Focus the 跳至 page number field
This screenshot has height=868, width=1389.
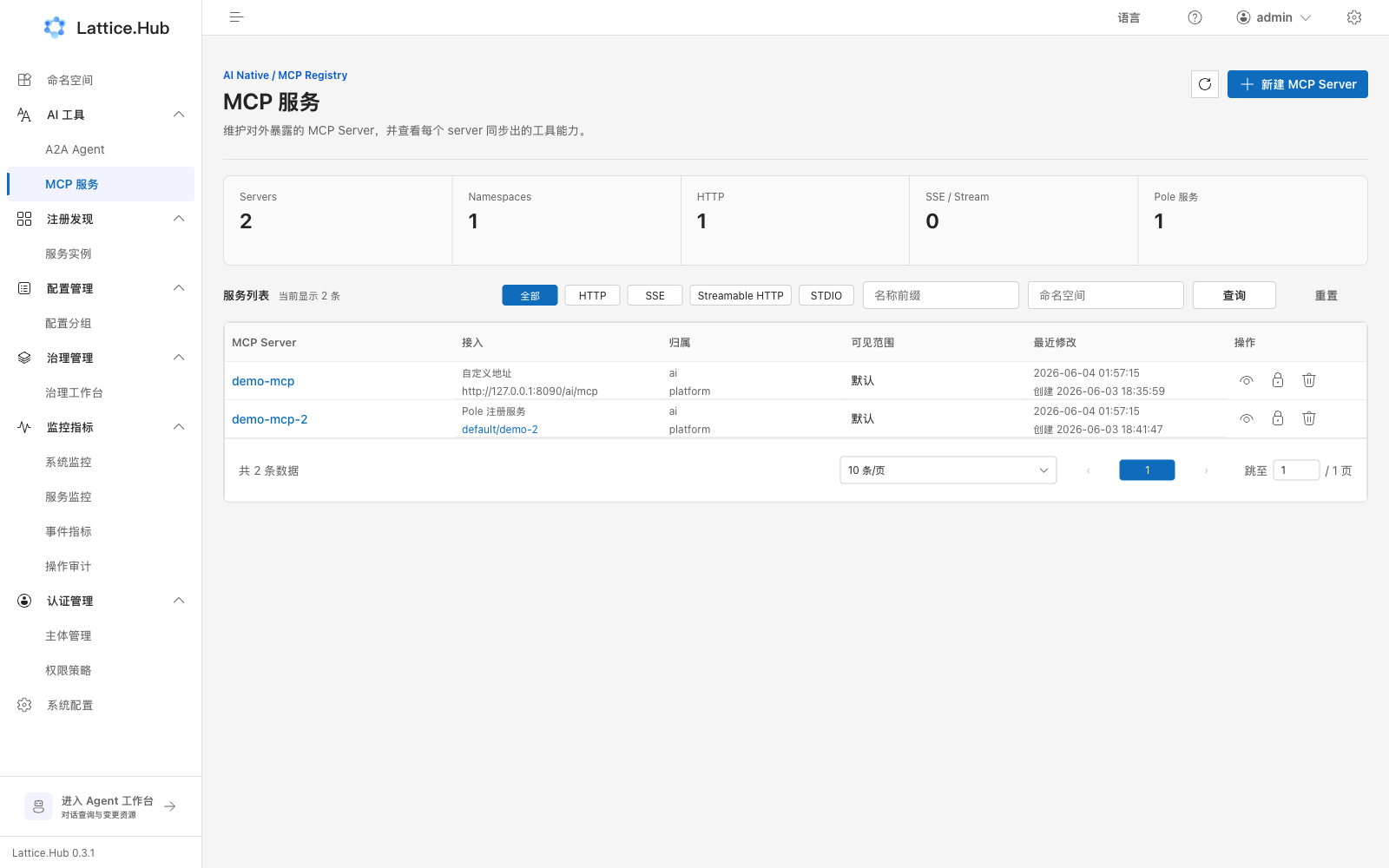pos(1296,470)
